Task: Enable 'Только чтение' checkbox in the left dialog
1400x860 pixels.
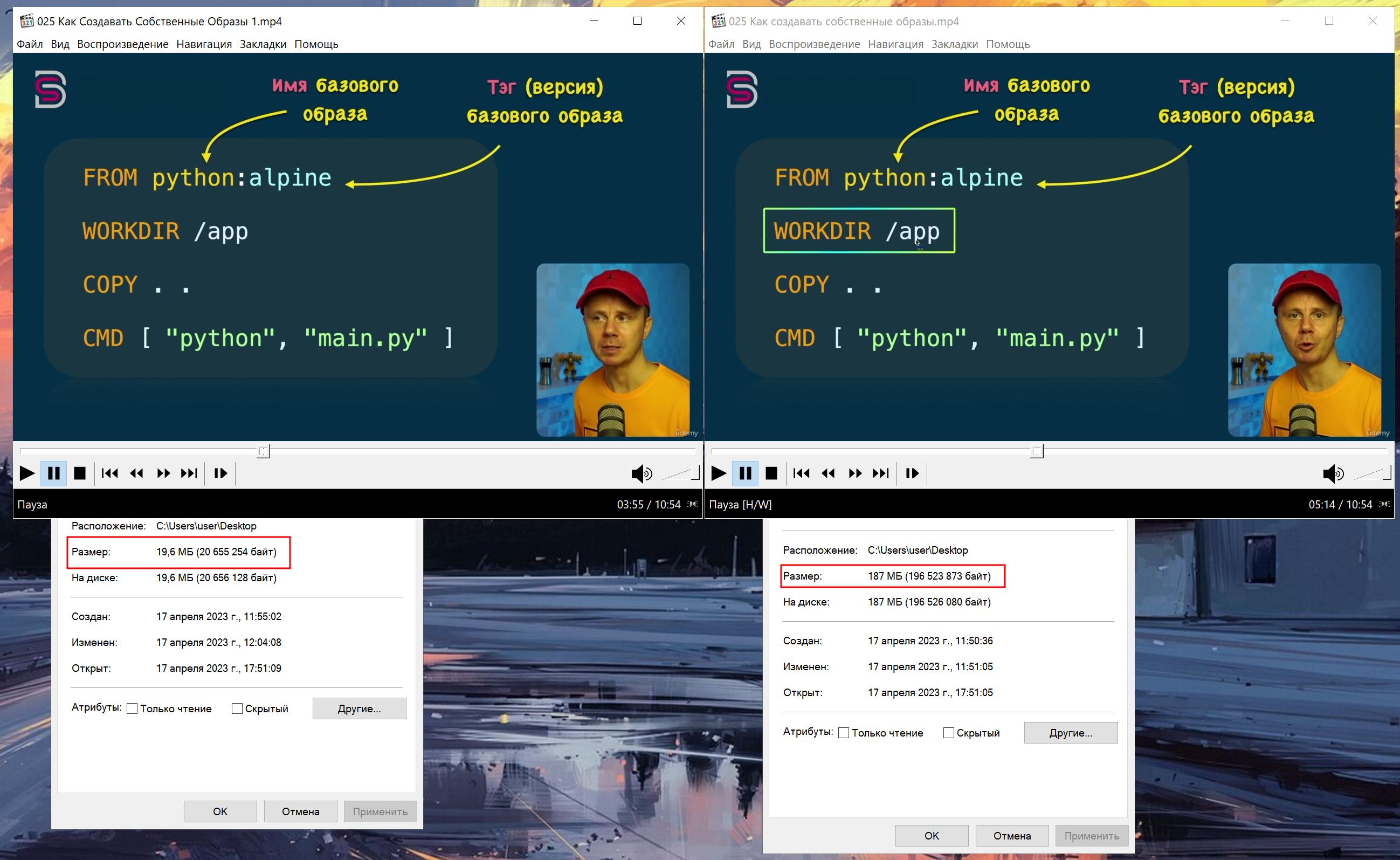Action: click(132, 708)
